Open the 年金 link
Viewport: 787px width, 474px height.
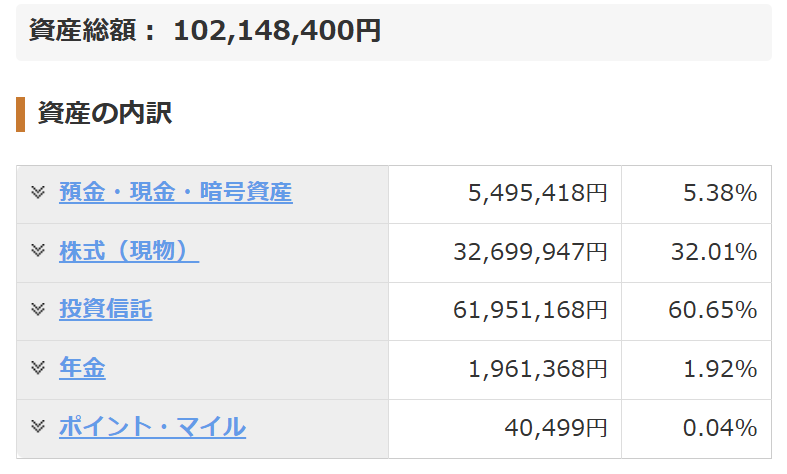click(82, 368)
